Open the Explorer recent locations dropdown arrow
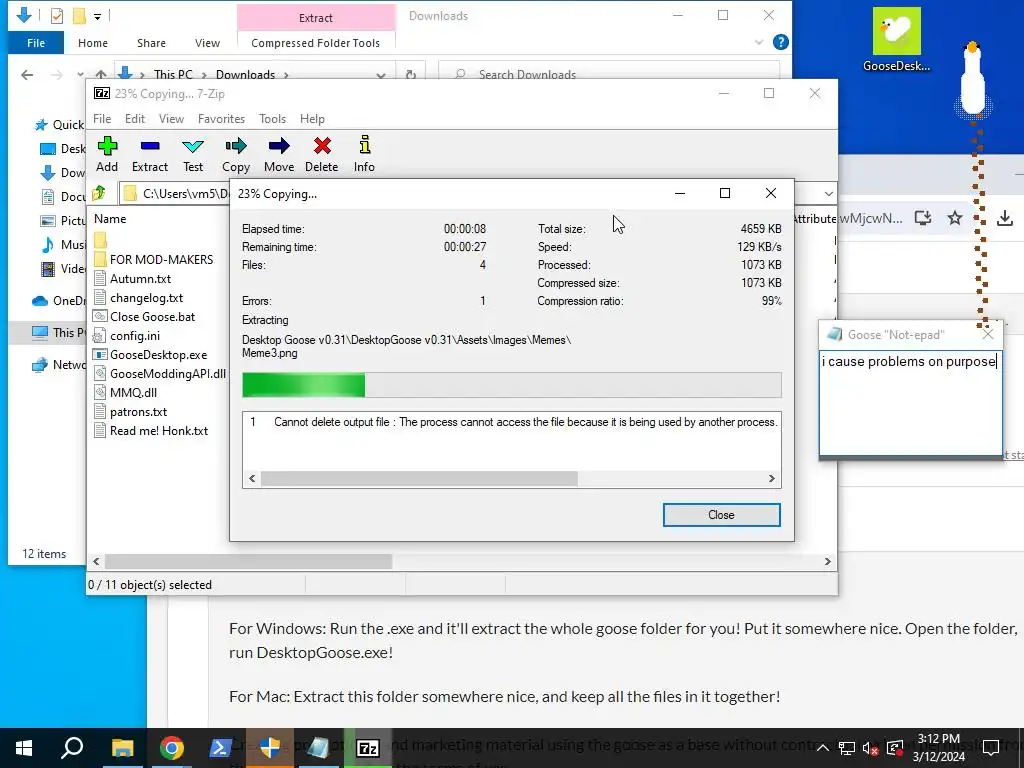The height and width of the screenshot is (768, 1024). (x=80, y=75)
